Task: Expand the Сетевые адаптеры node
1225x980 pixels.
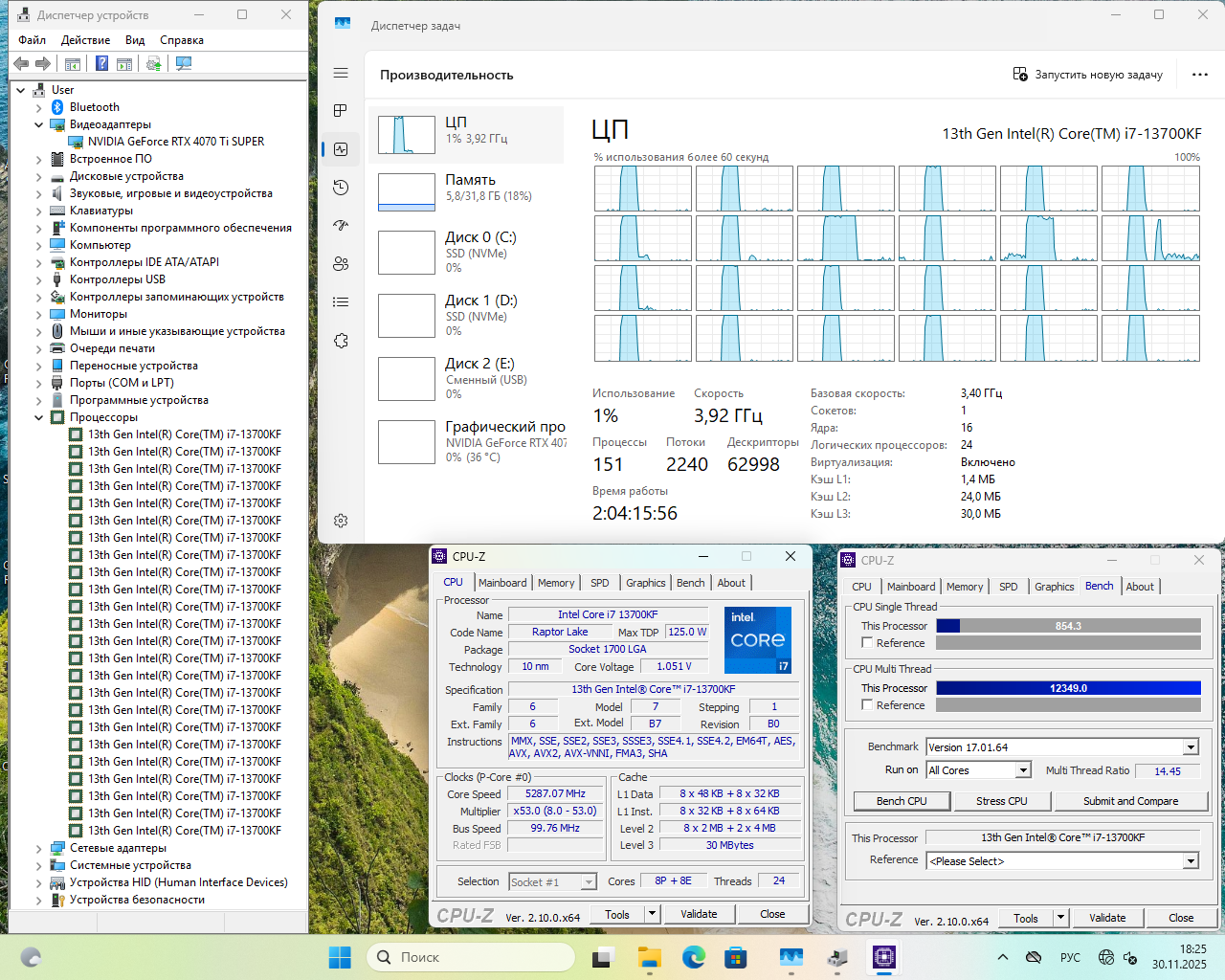Action: tap(38, 848)
